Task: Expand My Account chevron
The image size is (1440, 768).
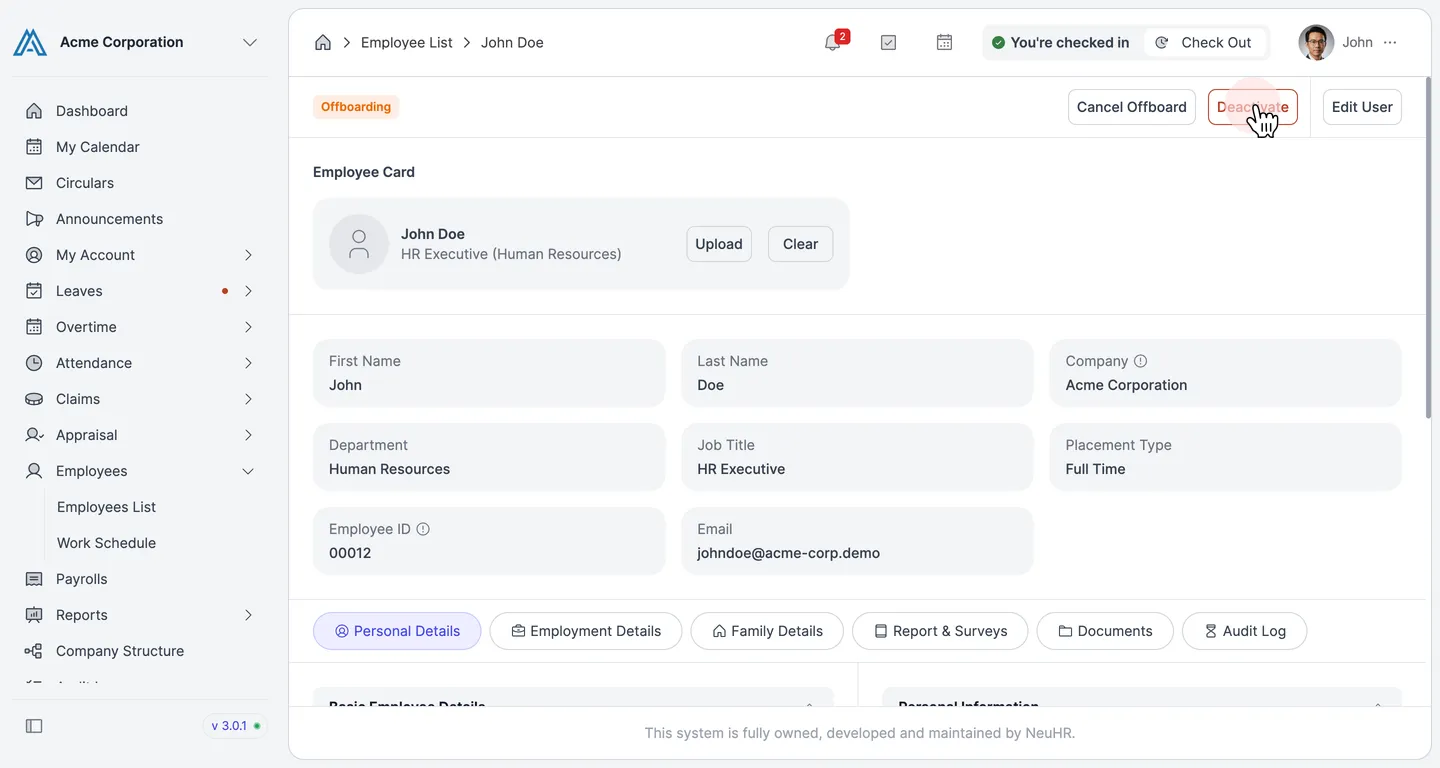Action: pyautogui.click(x=248, y=255)
